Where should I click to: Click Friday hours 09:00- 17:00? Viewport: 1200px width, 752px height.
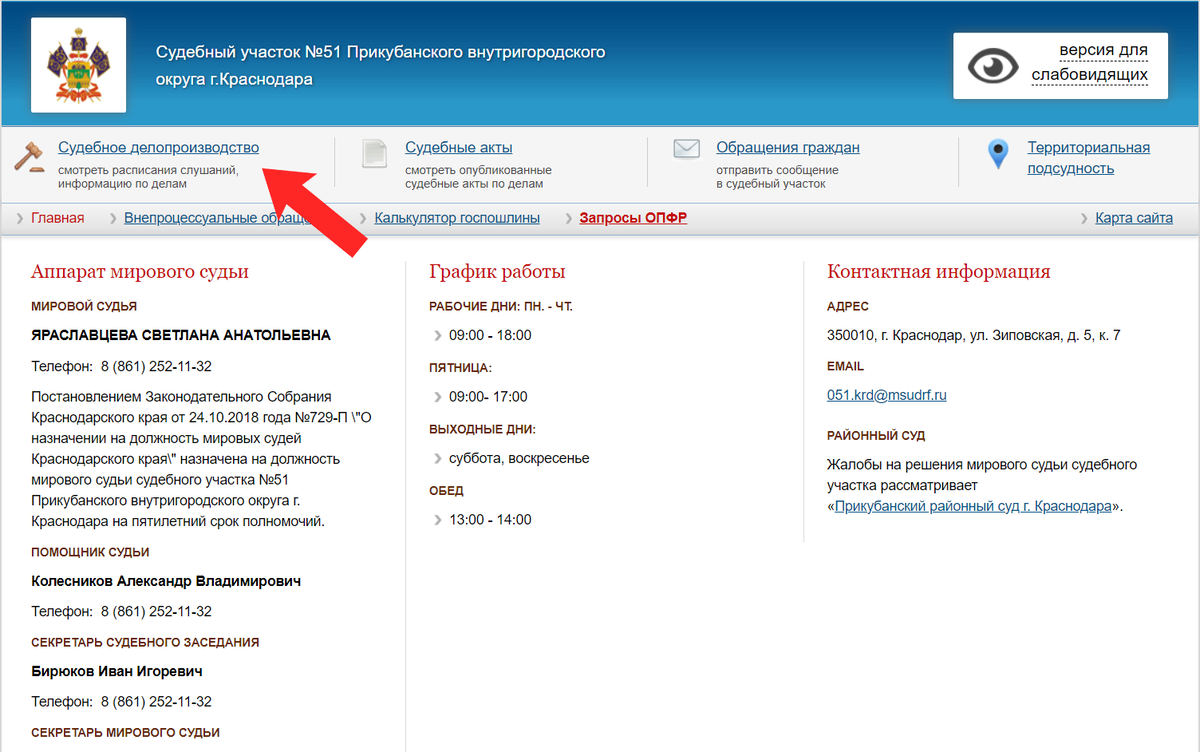click(488, 397)
